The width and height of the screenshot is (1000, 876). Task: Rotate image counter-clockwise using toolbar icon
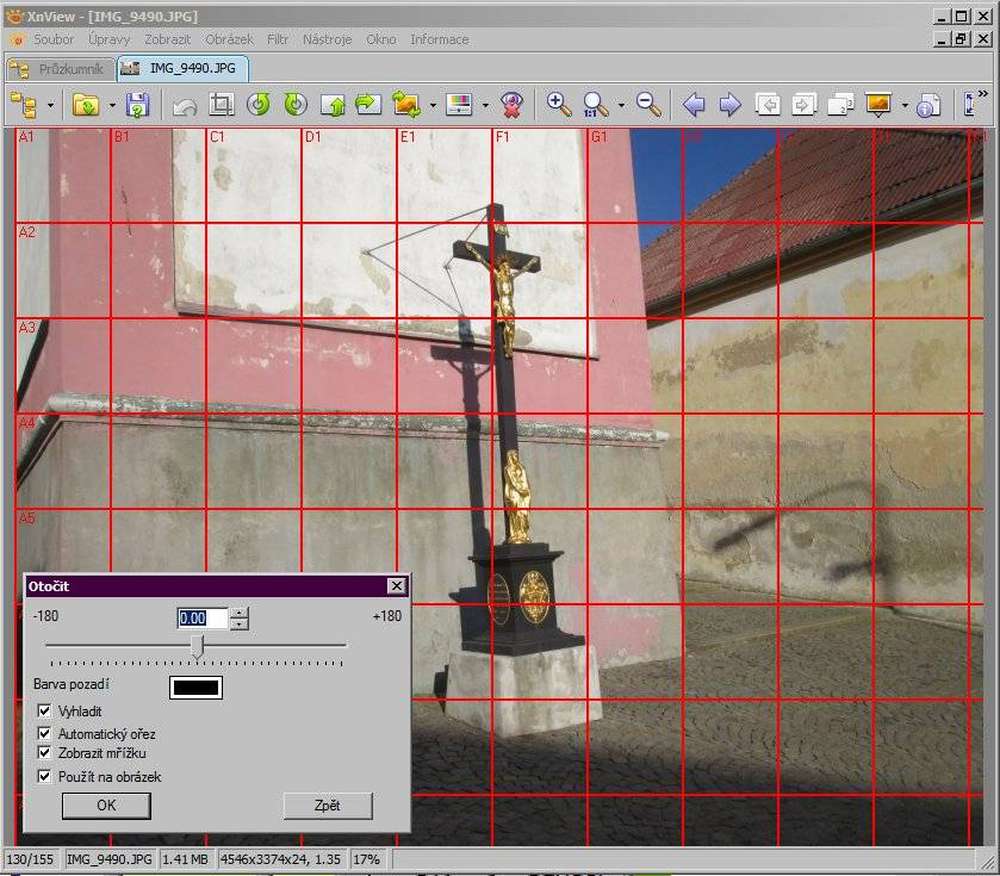point(259,105)
